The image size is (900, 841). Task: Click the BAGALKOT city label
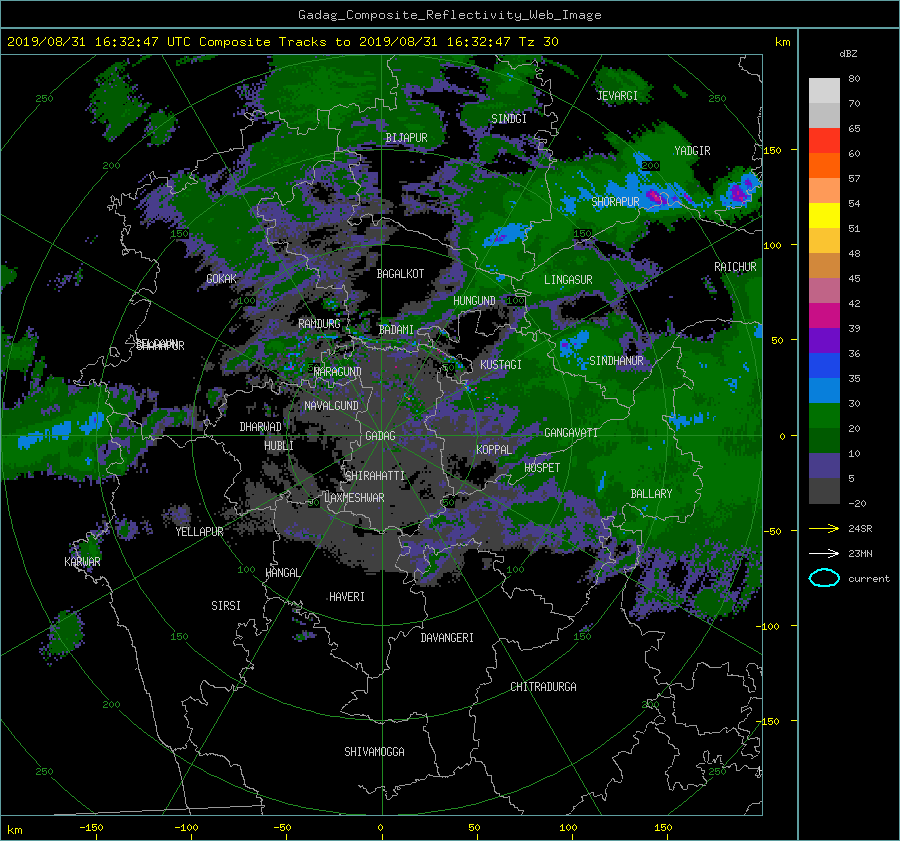click(x=400, y=274)
